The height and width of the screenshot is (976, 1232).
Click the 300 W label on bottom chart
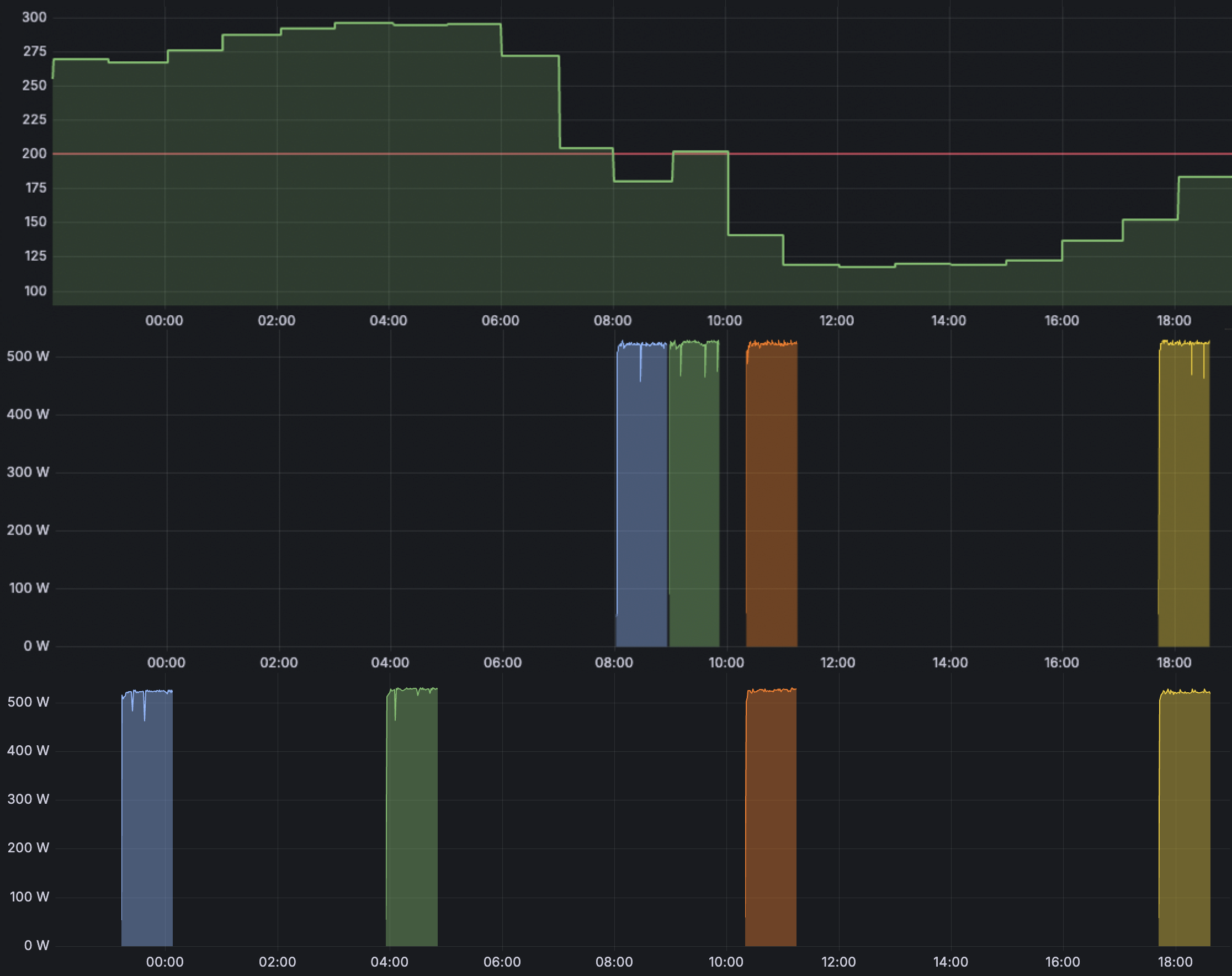pyautogui.click(x=28, y=799)
